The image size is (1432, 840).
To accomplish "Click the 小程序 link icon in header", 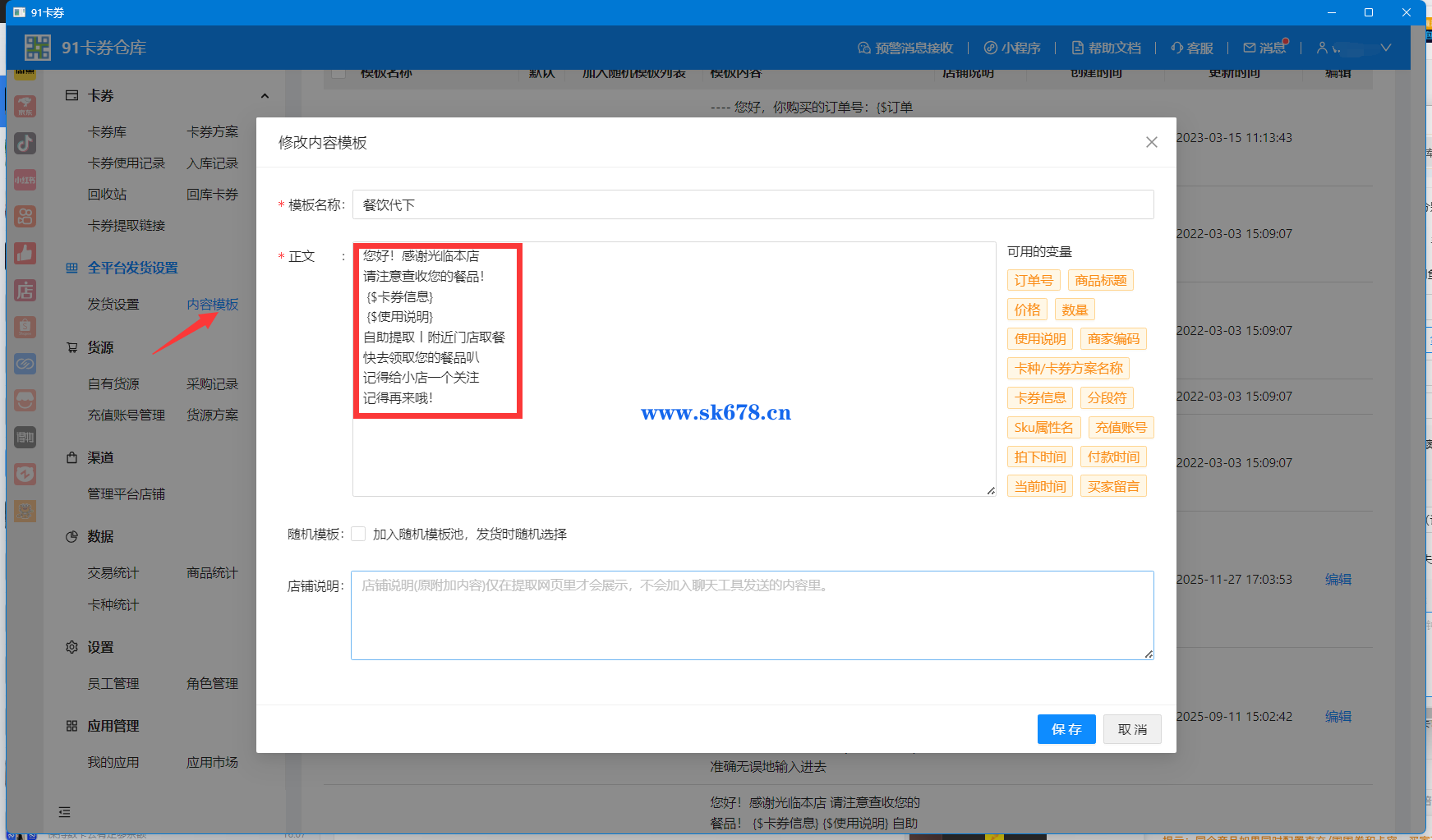I will [991, 48].
